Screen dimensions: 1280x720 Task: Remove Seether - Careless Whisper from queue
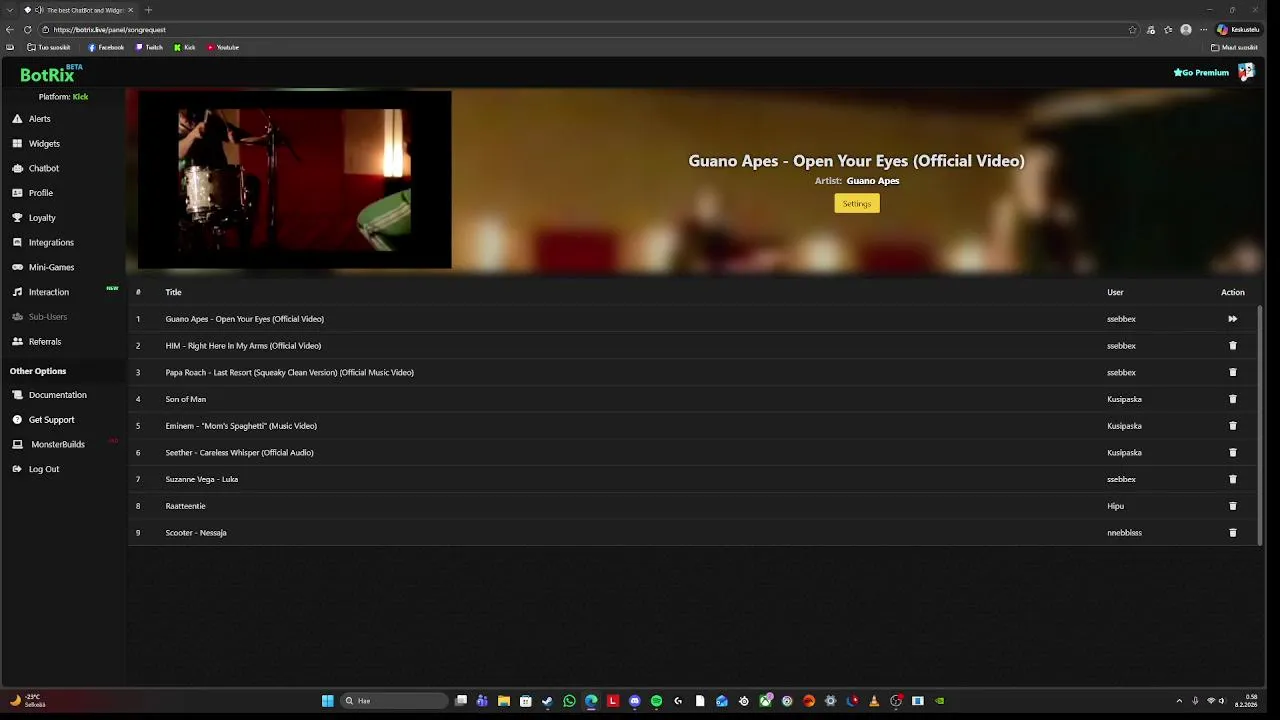(x=1232, y=452)
